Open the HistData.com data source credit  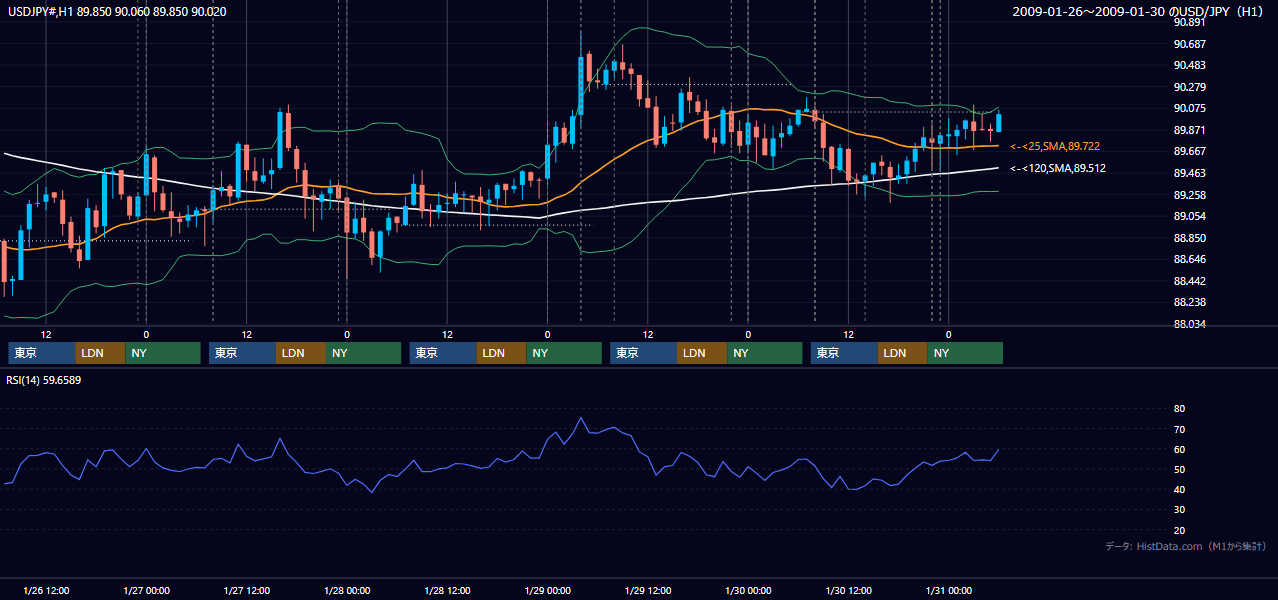click(x=1186, y=546)
